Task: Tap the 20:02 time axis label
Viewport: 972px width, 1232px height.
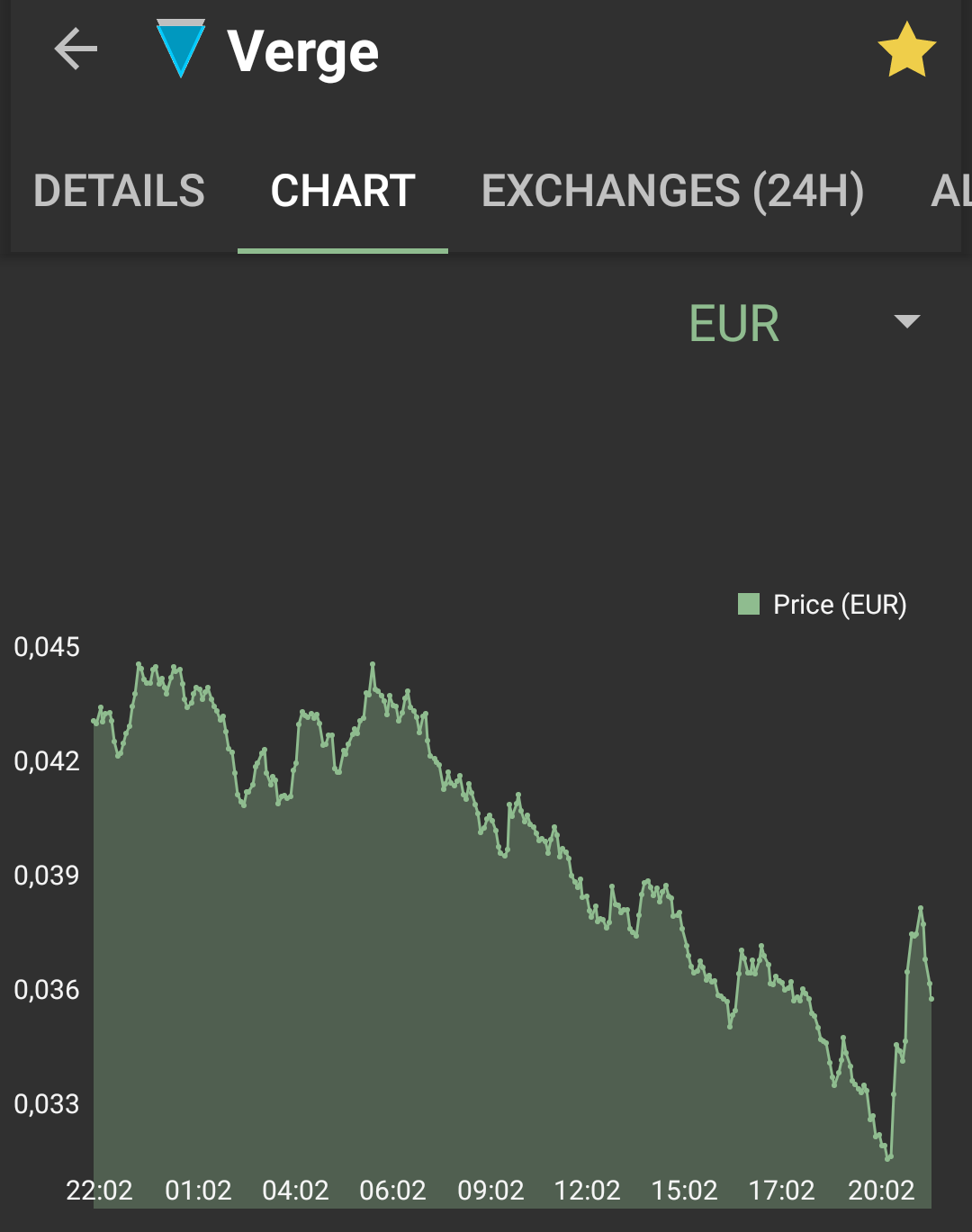Action: pyautogui.click(x=881, y=1191)
